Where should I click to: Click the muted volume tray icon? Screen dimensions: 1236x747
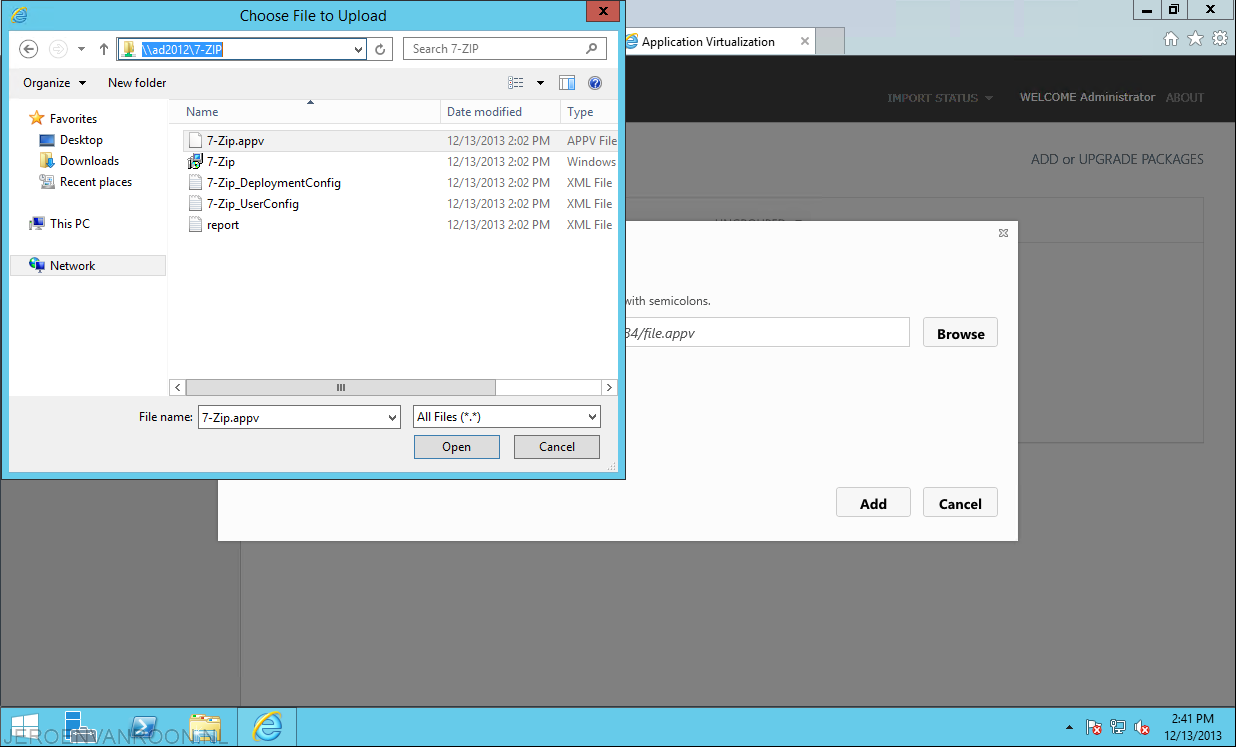click(x=1141, y=728)
